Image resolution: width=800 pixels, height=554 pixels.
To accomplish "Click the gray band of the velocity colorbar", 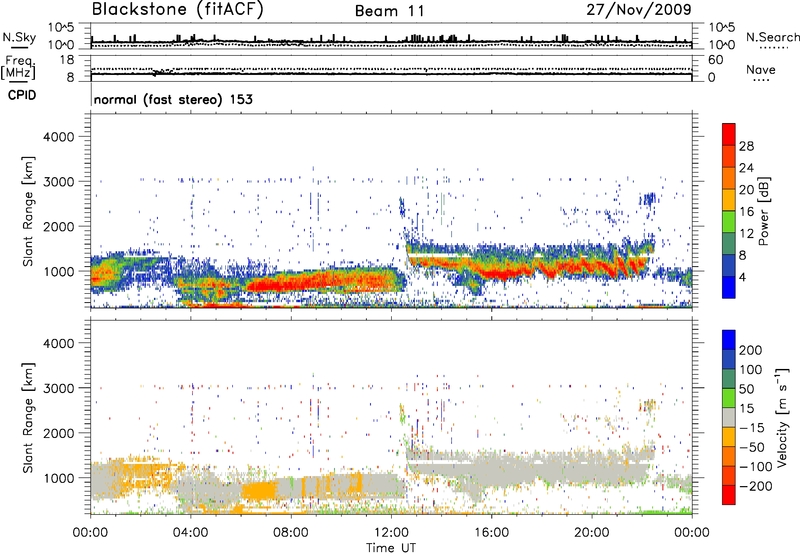I will (729, 418).
